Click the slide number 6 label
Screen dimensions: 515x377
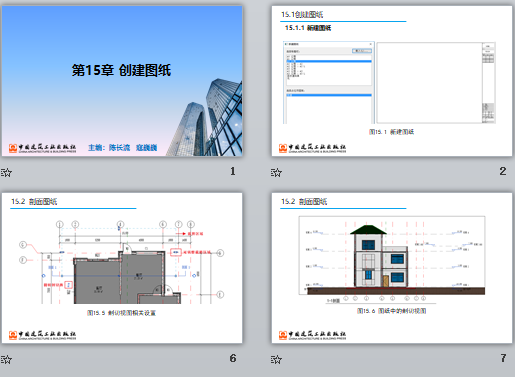(233, 358)
